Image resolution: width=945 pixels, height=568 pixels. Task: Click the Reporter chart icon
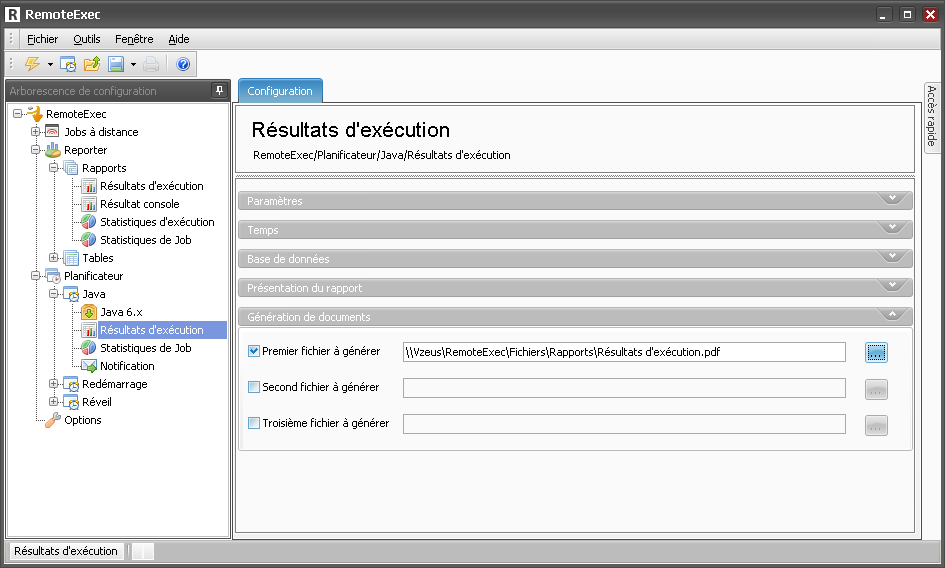click(x=53, y=150)
